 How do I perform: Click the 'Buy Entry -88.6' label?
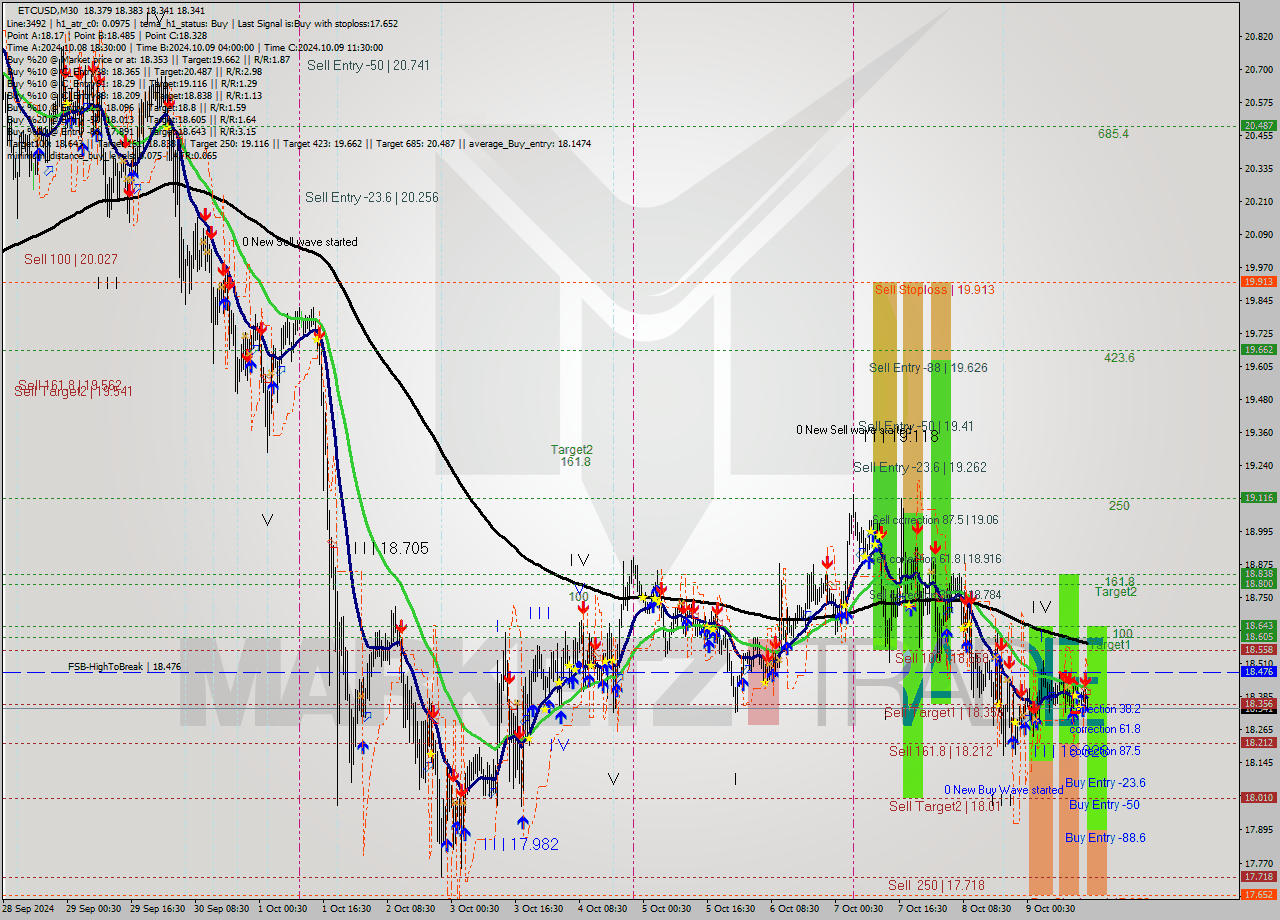1105,838
